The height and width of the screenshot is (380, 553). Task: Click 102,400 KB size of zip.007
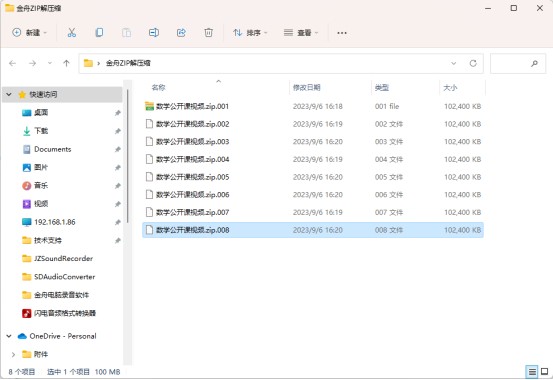pyautogui.click(x=462, y=212)
